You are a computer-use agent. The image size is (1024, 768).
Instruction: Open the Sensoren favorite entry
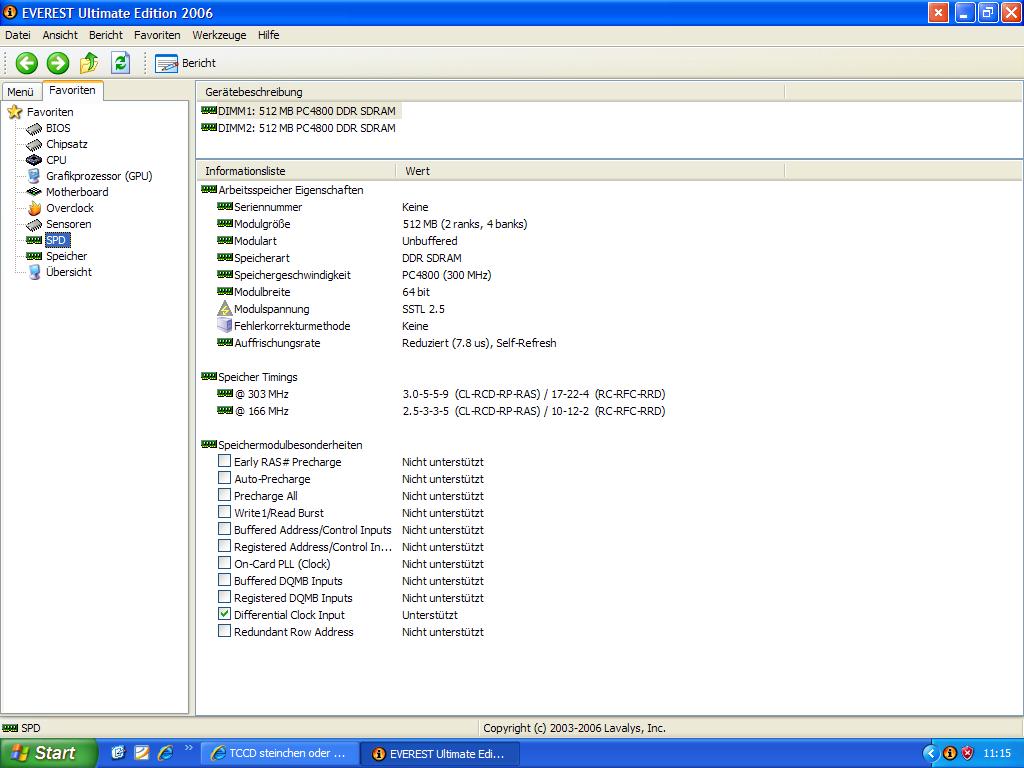click(x=59, y=224)
